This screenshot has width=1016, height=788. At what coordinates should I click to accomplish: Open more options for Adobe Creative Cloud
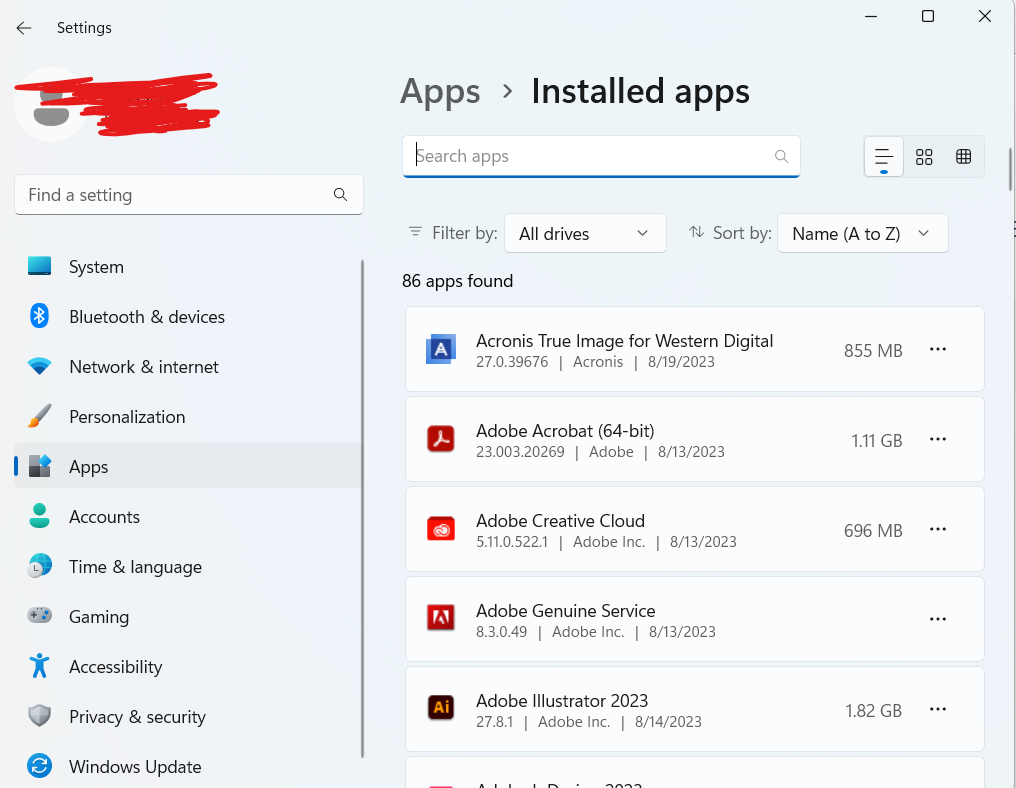pos(938,529)
